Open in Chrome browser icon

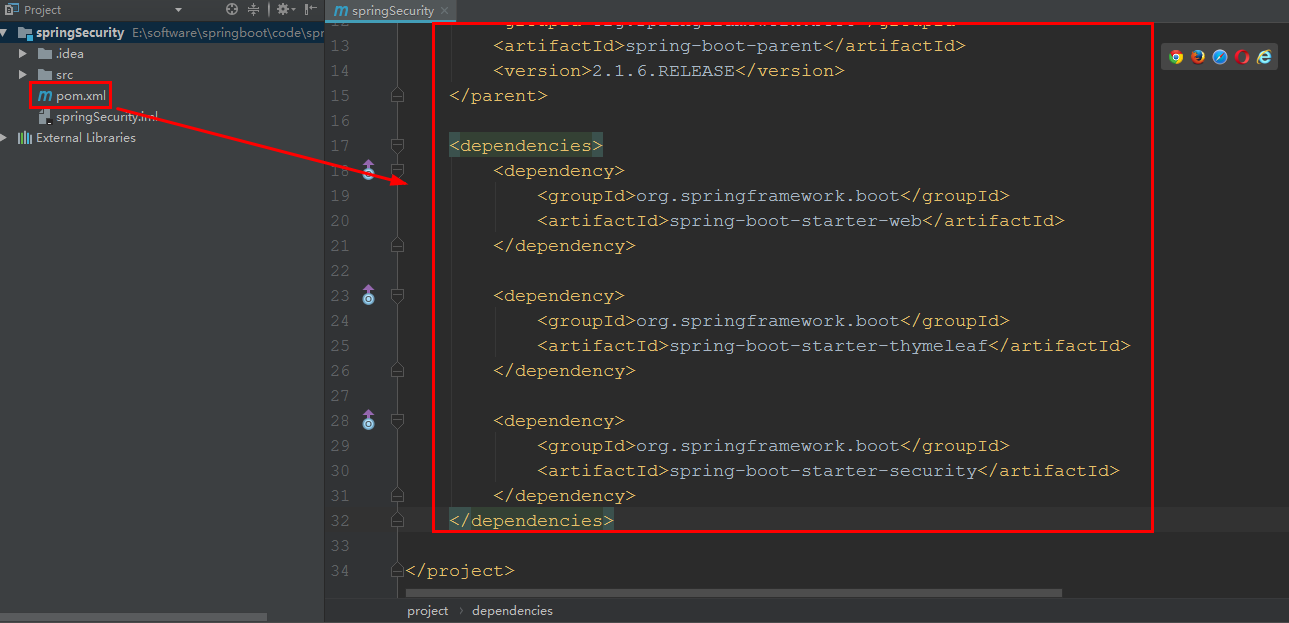coord(1176,57)
